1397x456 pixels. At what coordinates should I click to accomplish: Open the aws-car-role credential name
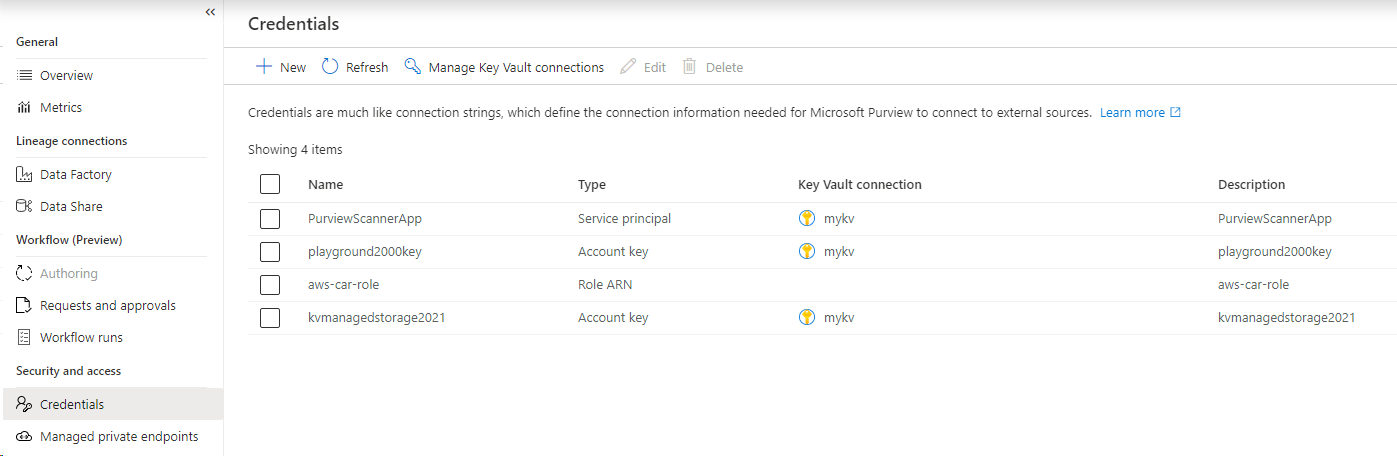click(343, 284)
